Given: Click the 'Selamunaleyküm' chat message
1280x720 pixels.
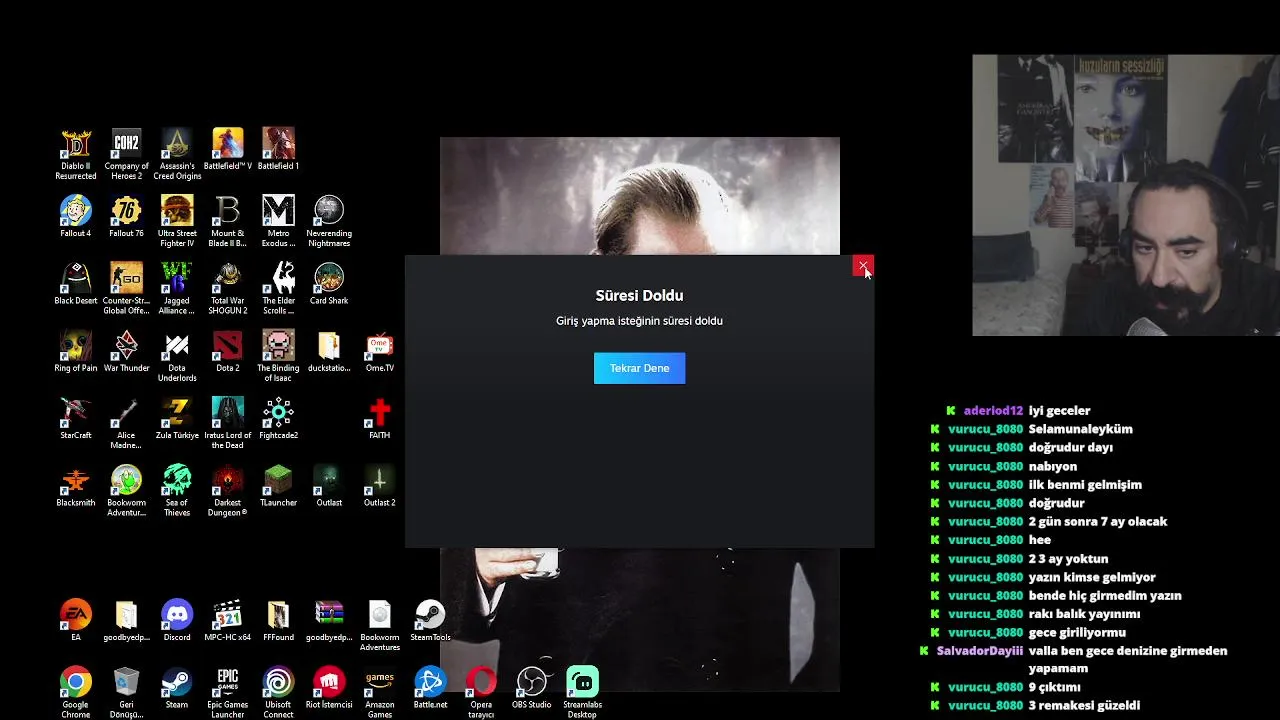Looking at the screenshot, I should (1080, 429).
